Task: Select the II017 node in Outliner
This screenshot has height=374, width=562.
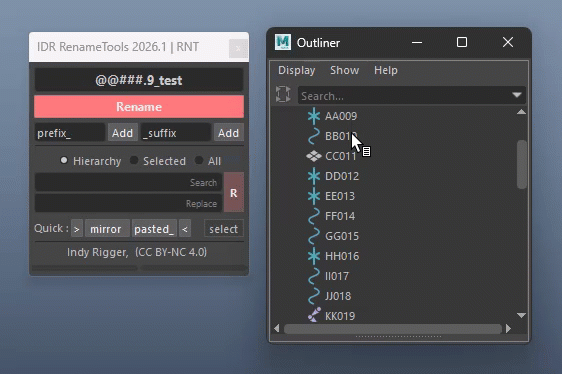Action: pyautogui.click(x=337, y=276)
